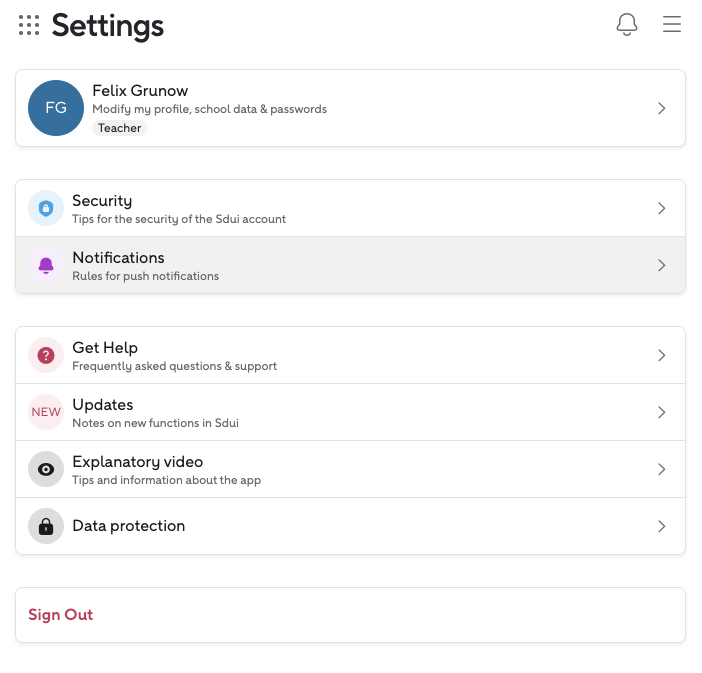The image size is (702, 673).
Task: Expand the Data protection row chevron
Action: click(661, 526)
